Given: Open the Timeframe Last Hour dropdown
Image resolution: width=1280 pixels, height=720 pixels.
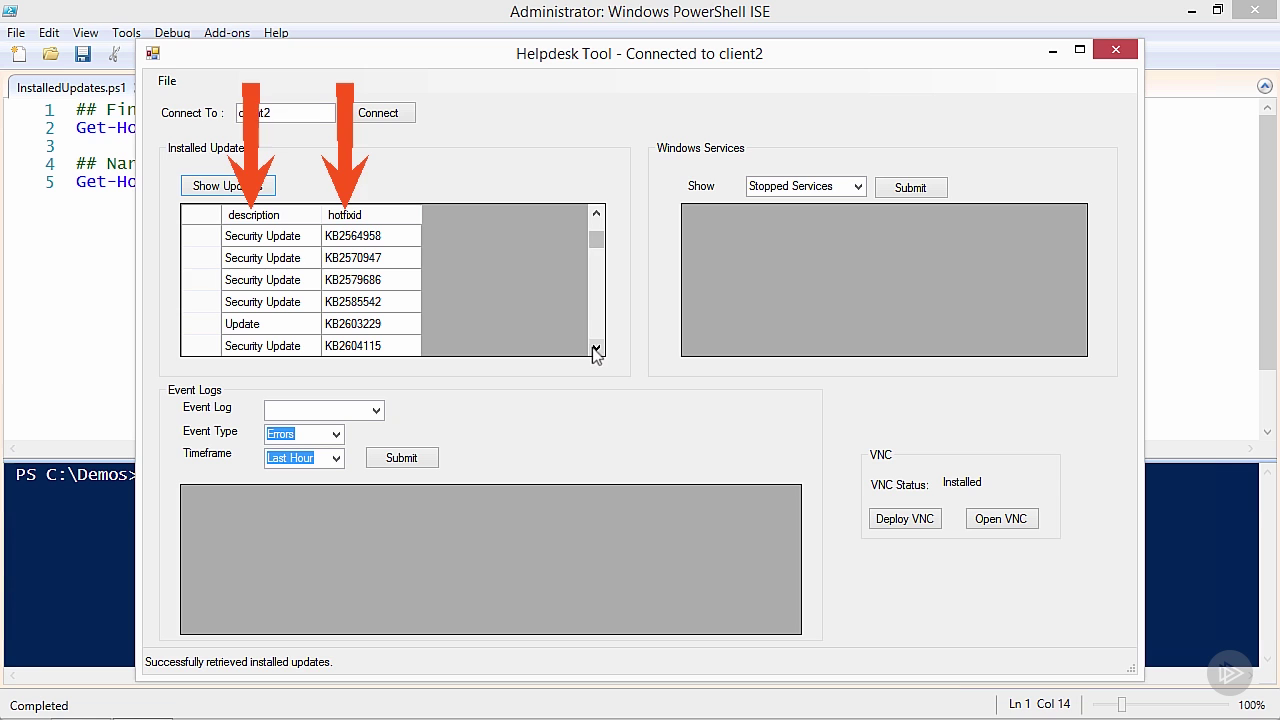Looking at the screenshot, I should click(x=304, y=458).
